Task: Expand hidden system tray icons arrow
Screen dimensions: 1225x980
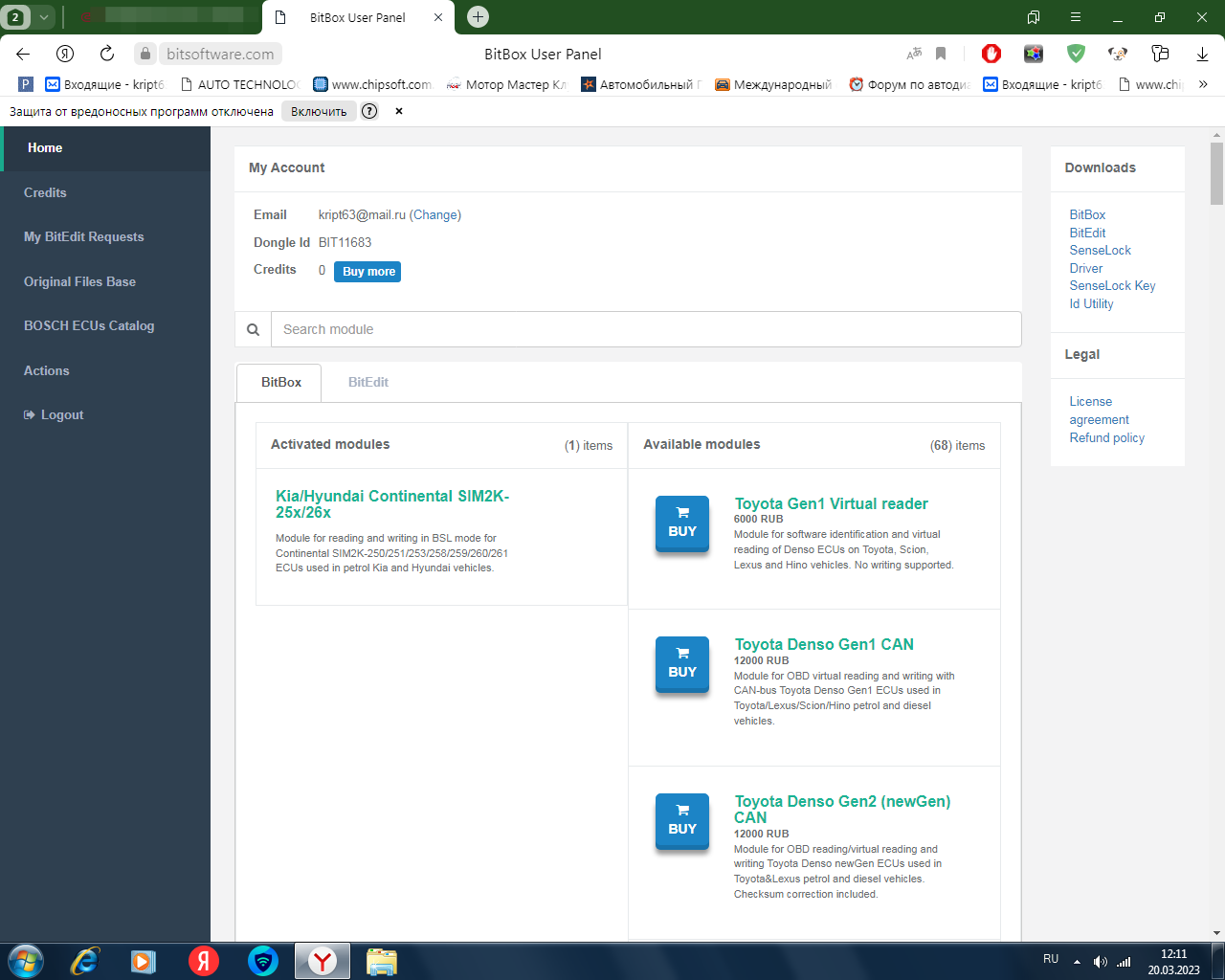Action: tap(1077, 961)
